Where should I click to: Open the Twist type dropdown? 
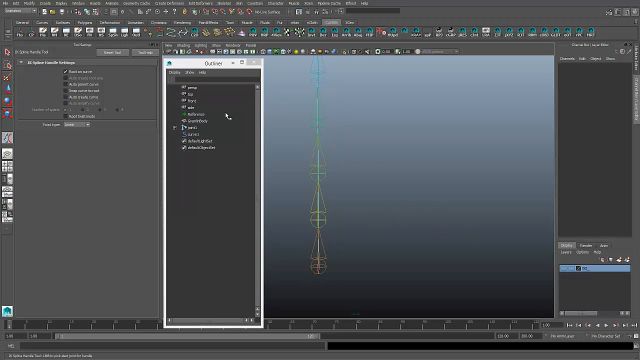pos(77,124)
